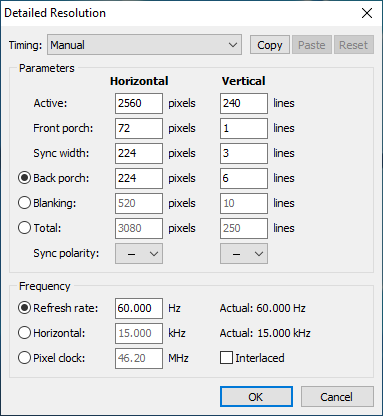Image resolution: width=383 pixels, height=416 pixels.
Task: Click the 'Actual: 15.000 kHz' text
Action: (x=265, y=333)
